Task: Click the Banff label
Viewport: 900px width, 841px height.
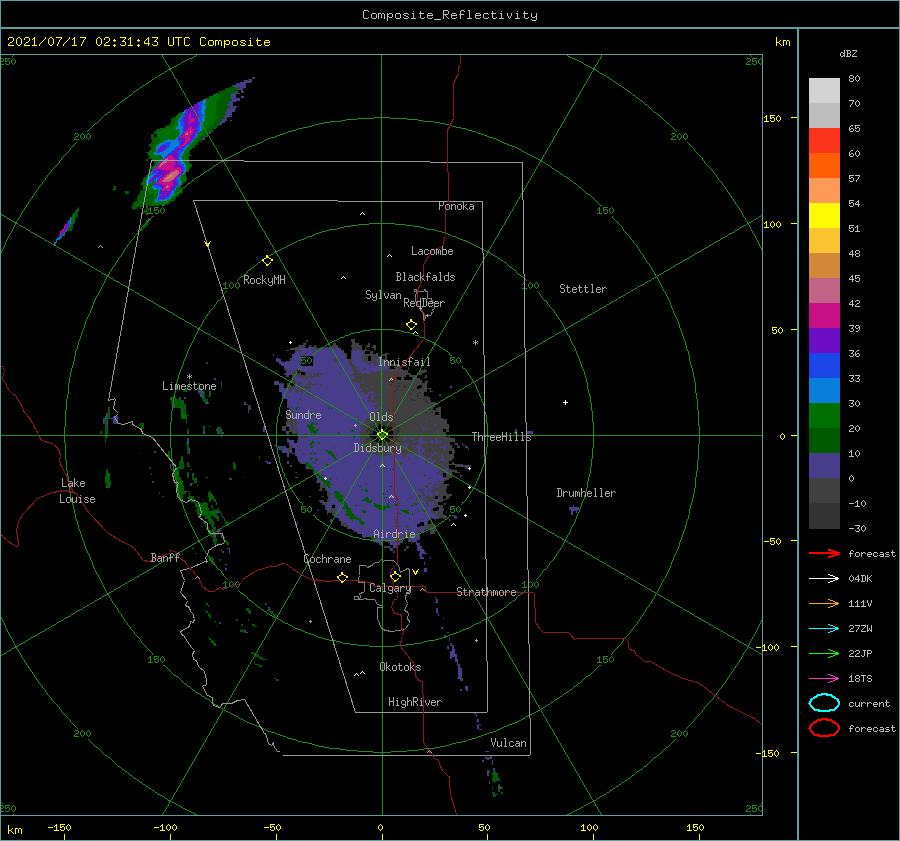Action: (165, 557)
